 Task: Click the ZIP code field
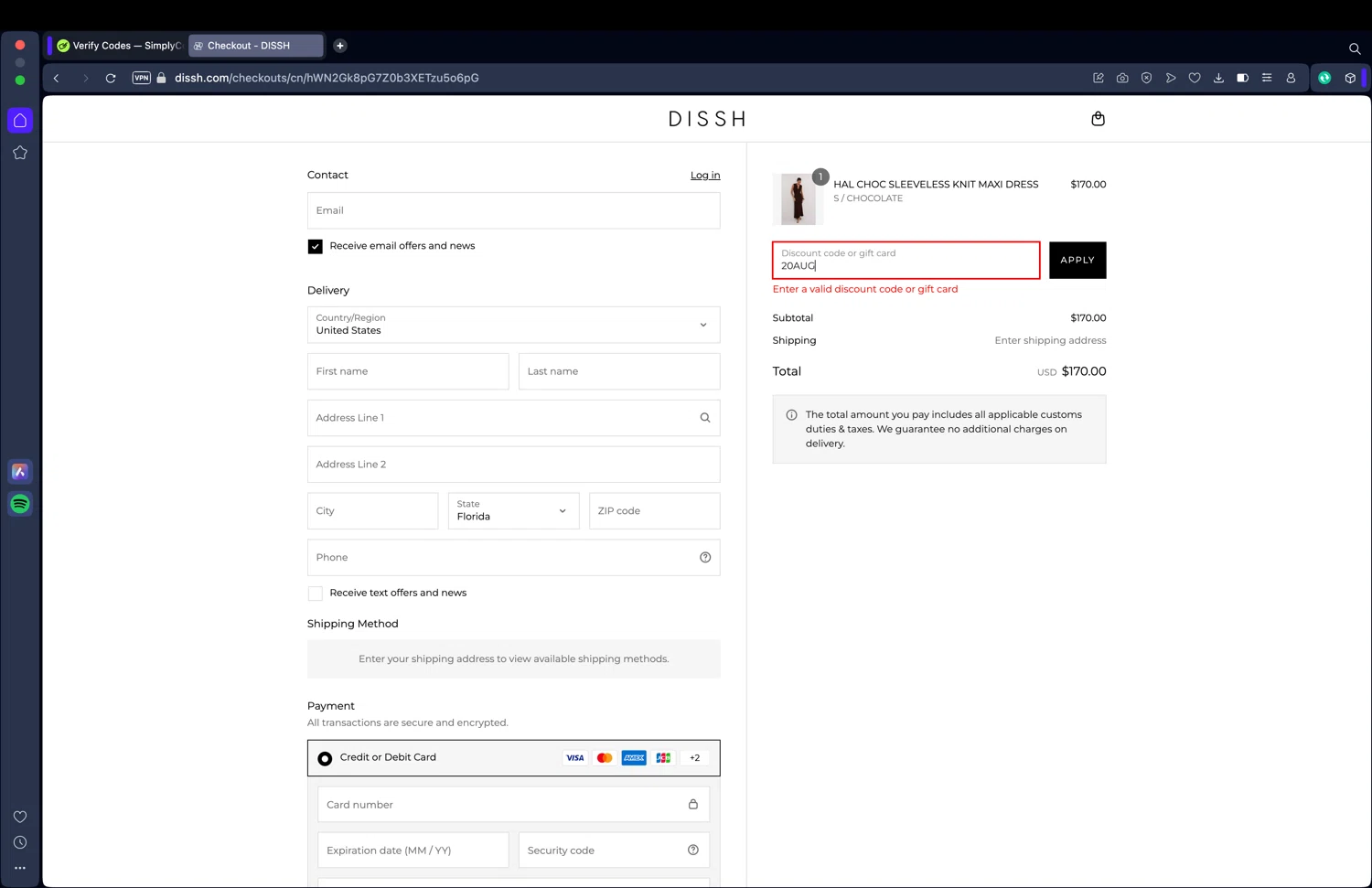(655, 511)
